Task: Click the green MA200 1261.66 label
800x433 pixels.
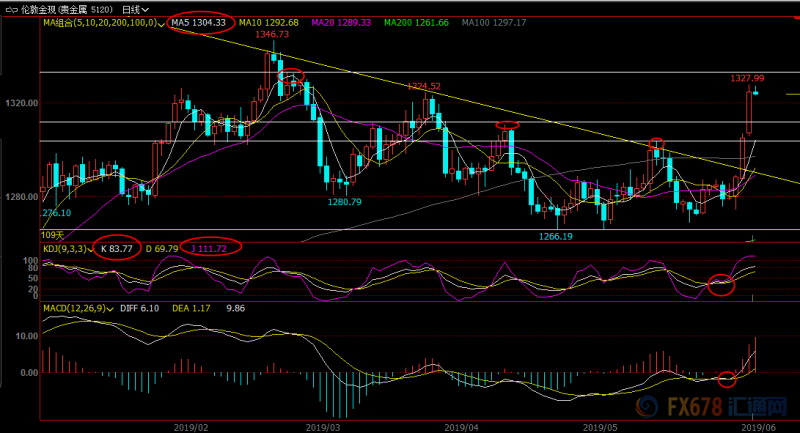Action: click(x=416, y=22)
